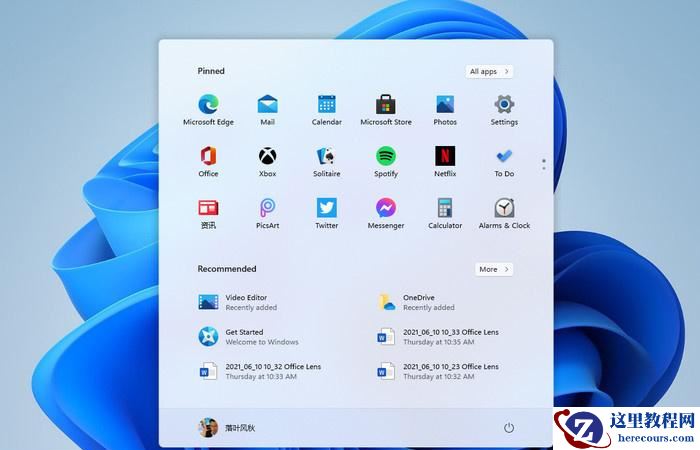Click More recommended items button
This screenshot has height=450, width=700.
pos(494,269)
